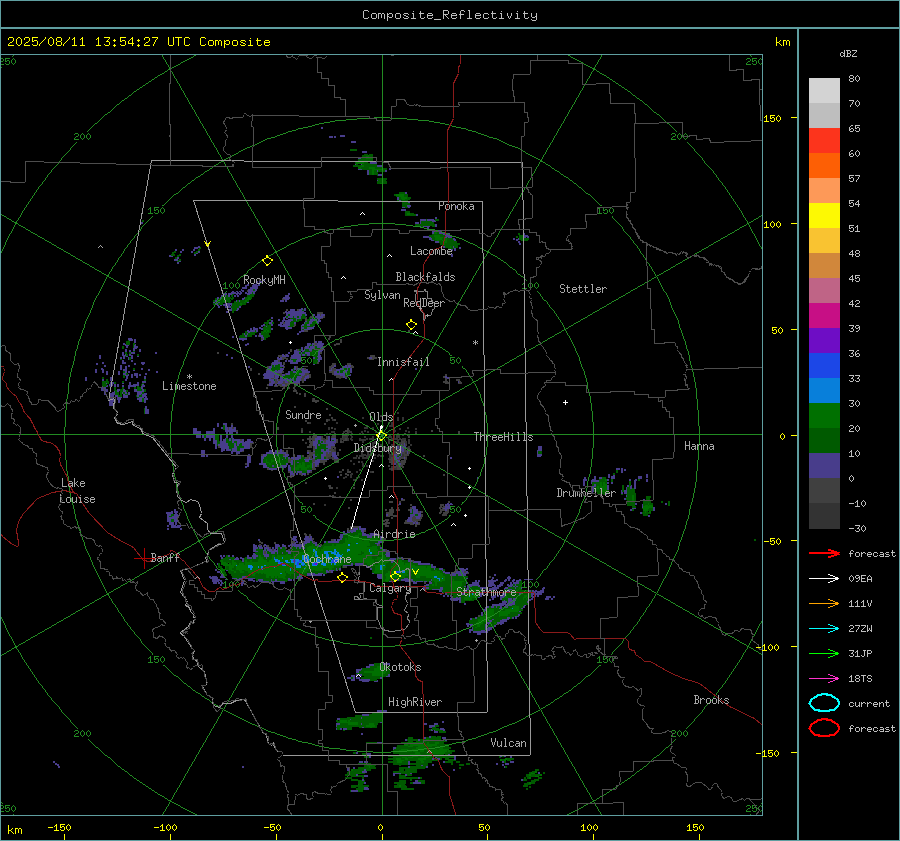Click the yellow diamond marker near RockyMH
900x841 pixels.
pyautogui.click(x=267, y=261)
